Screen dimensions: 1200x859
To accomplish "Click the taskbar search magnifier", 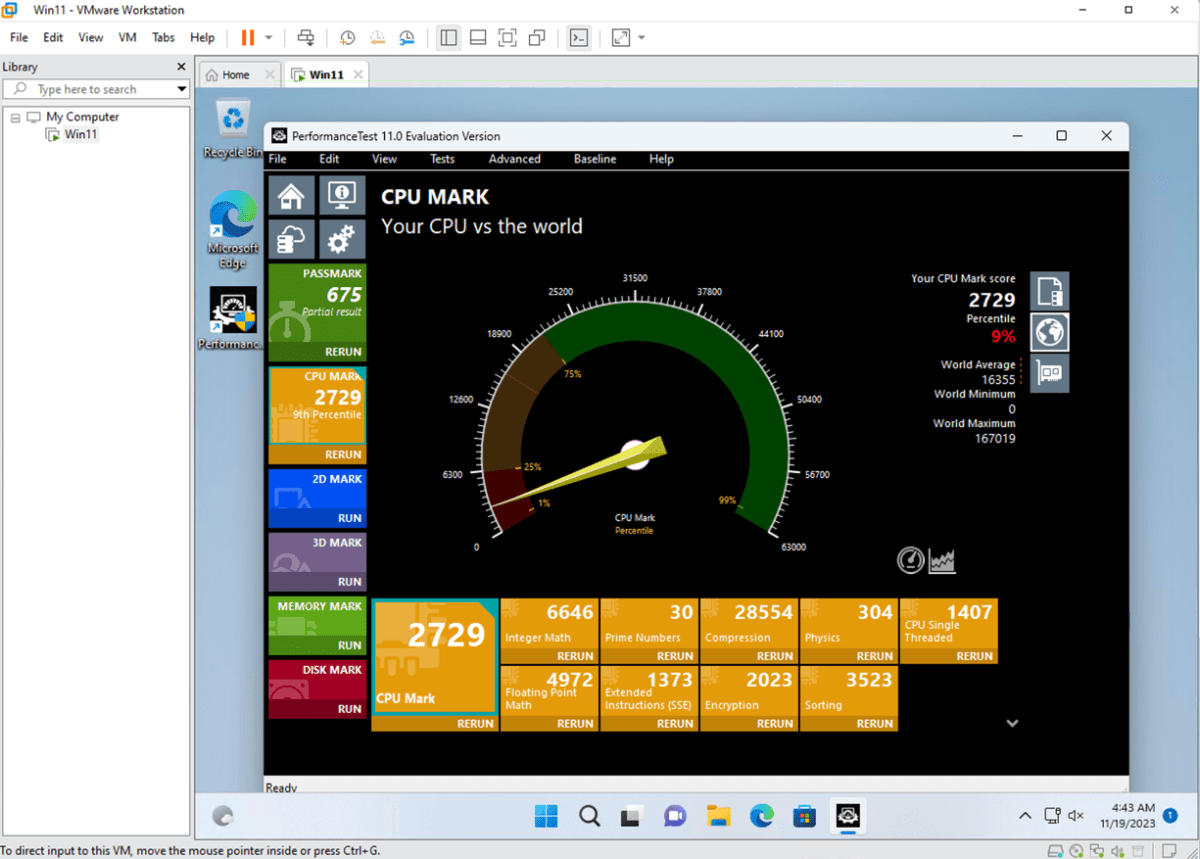I will pyautogui.click(x=589, y=816).
